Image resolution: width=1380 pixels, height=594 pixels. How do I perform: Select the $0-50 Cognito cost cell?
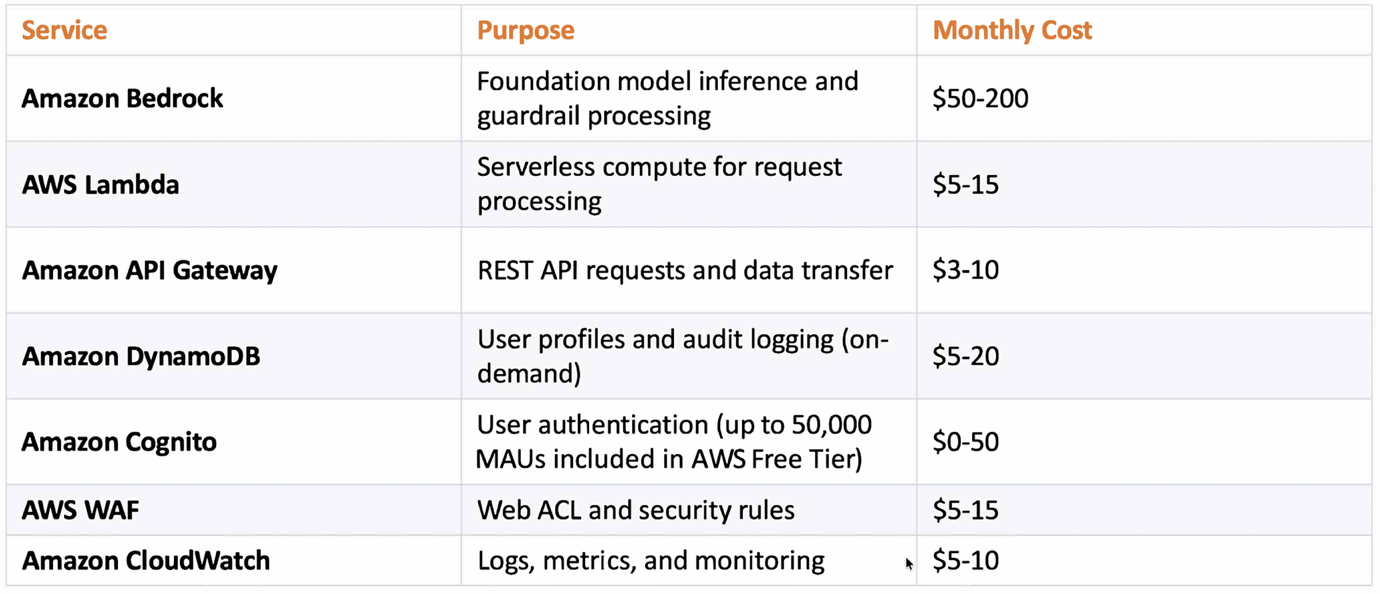point(965,442)
